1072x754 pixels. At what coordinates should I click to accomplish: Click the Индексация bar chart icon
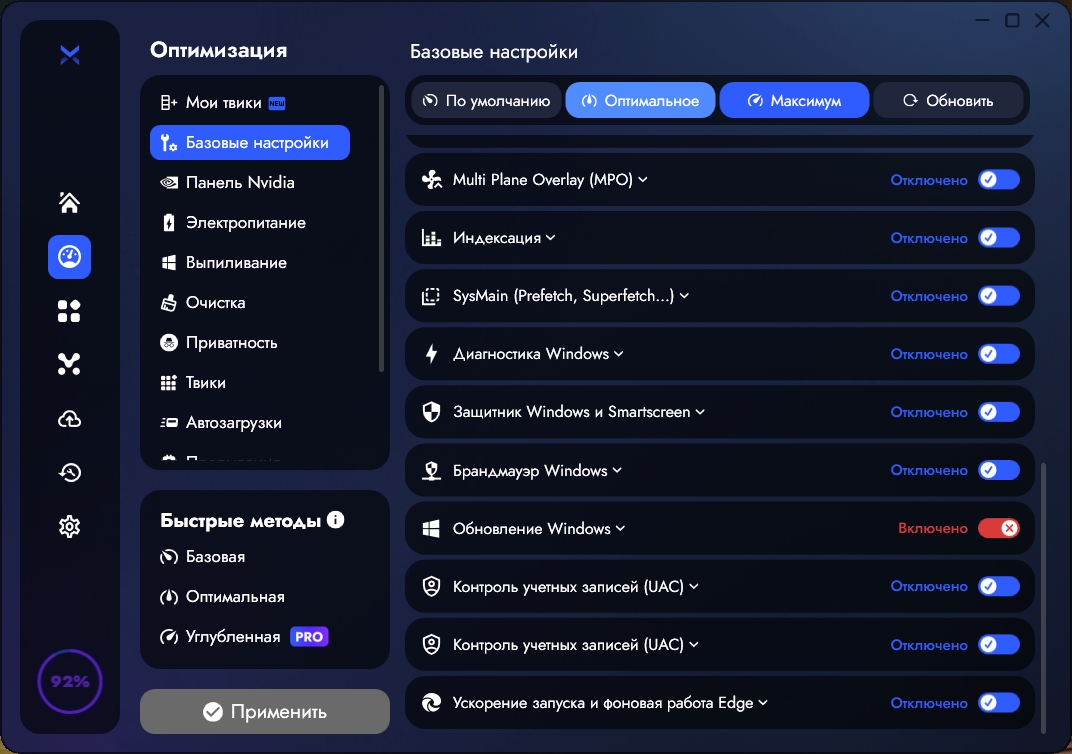click(431, 238)
